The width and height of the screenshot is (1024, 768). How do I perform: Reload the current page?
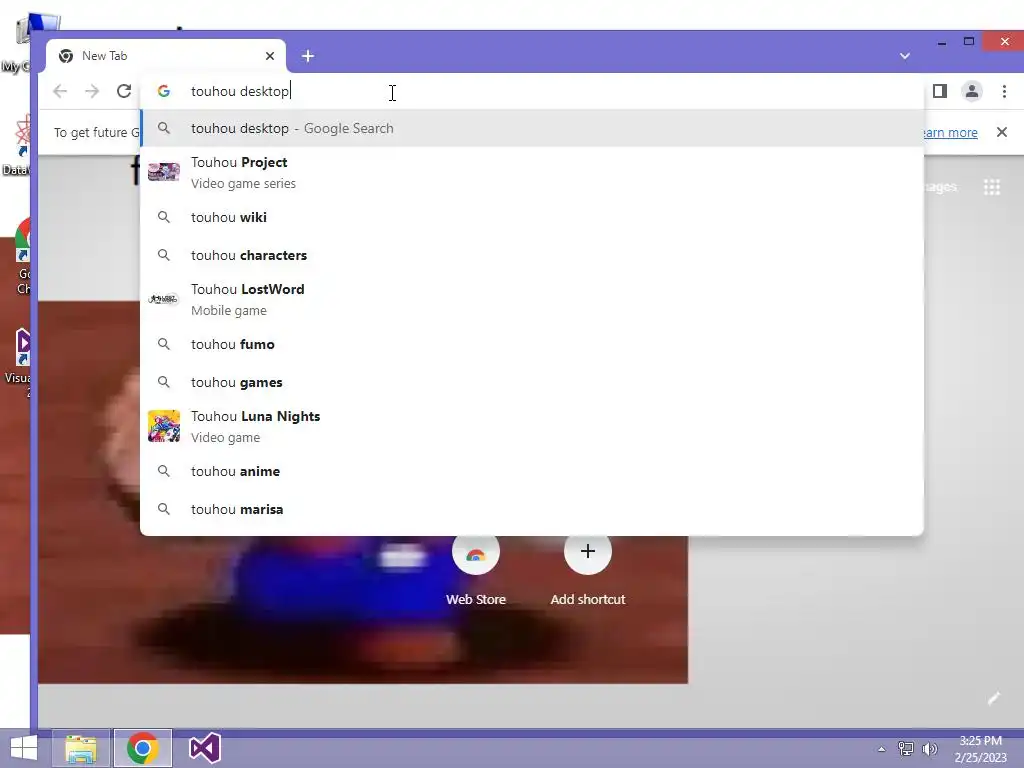124,91
